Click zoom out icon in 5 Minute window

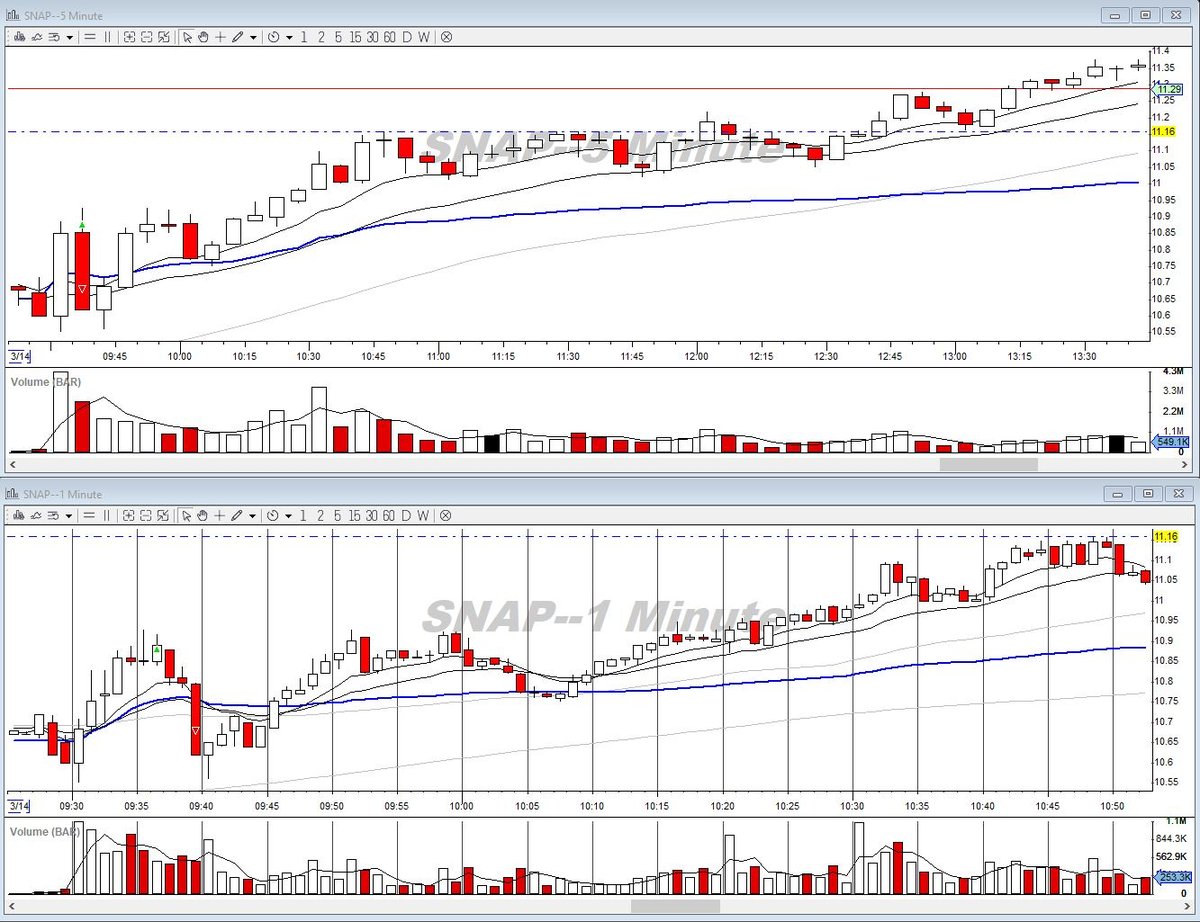[x=146, y=37]
